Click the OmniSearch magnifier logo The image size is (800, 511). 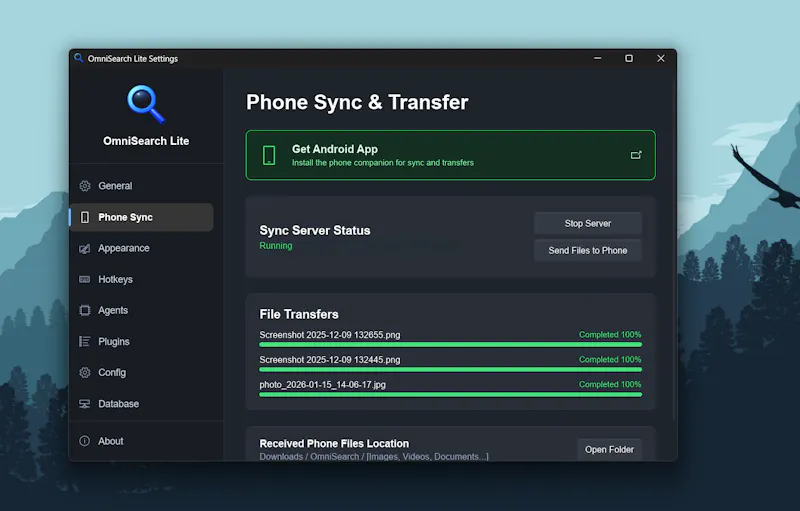pyautogui.click(x=146, y=104)
